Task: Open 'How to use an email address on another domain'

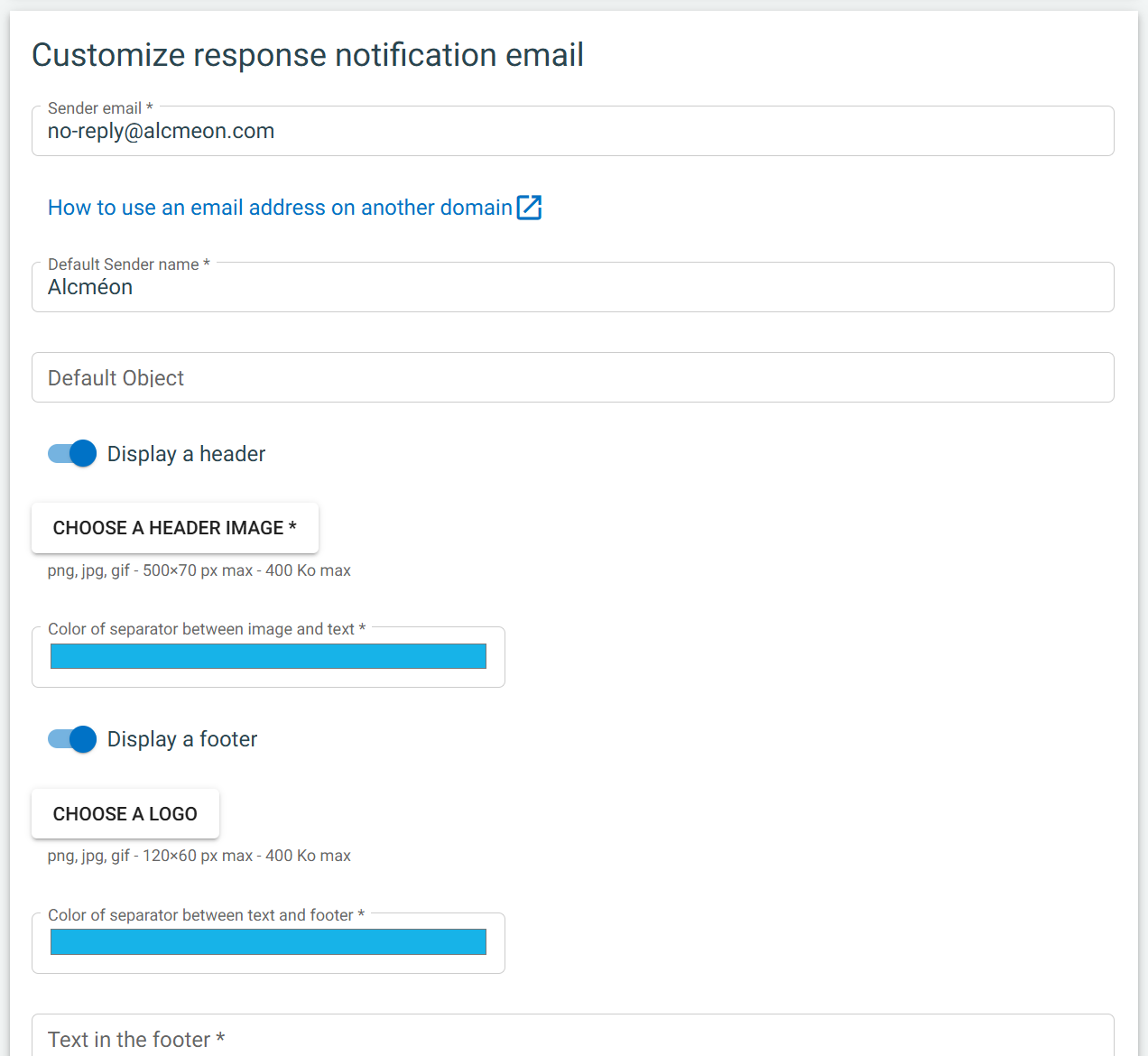Action: [280, 208]
